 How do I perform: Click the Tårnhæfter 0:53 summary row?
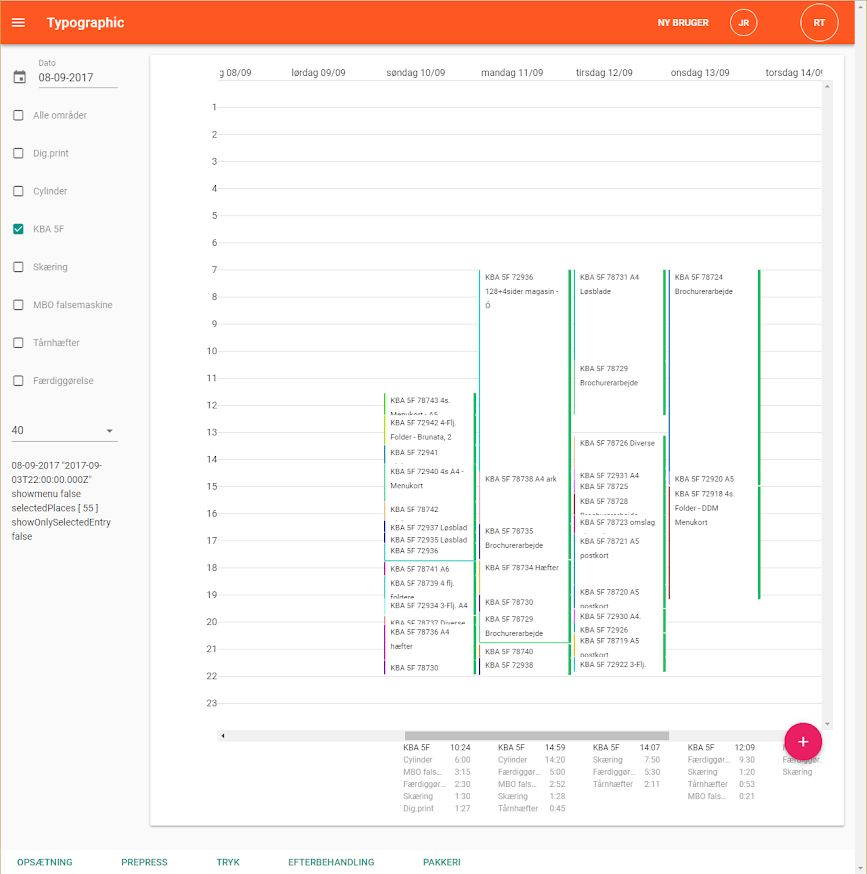pyautogui.click(x=721, y=784)
